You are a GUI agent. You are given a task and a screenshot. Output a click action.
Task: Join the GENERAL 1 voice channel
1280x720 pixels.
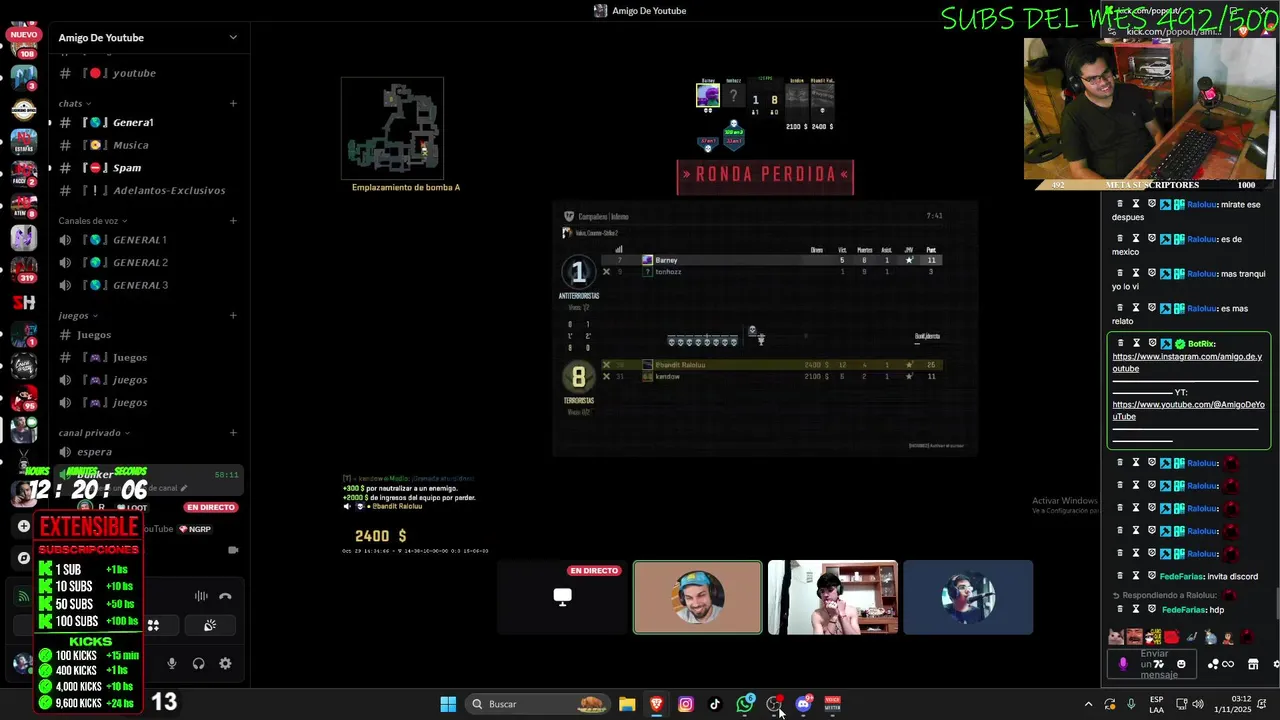pyautogui.click(x=148, y=240)
